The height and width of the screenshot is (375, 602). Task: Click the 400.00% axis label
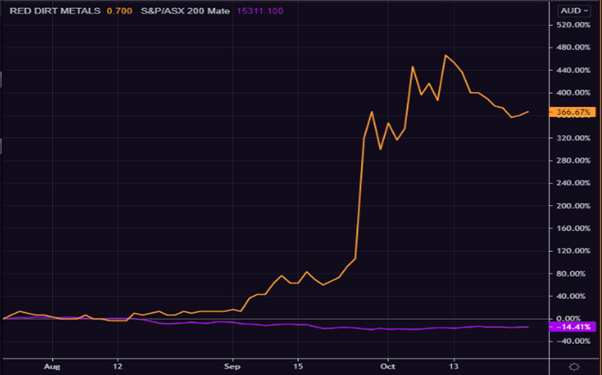[x=572, y=93]
